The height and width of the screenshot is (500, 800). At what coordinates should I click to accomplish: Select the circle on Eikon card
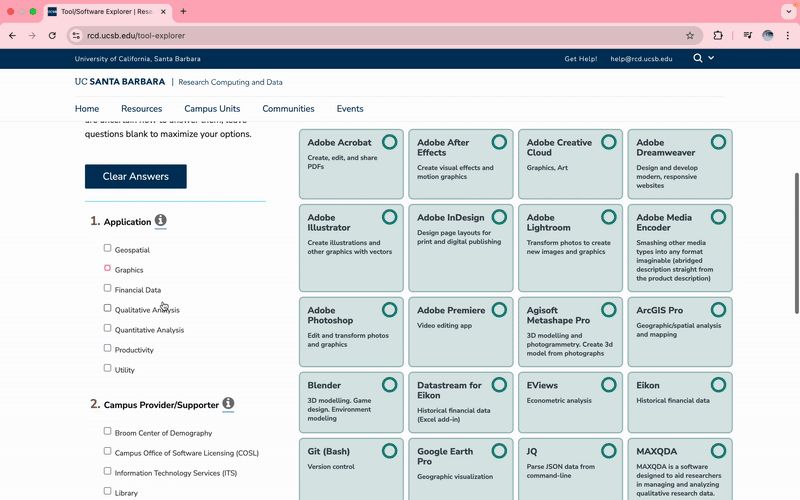(718, 385)
